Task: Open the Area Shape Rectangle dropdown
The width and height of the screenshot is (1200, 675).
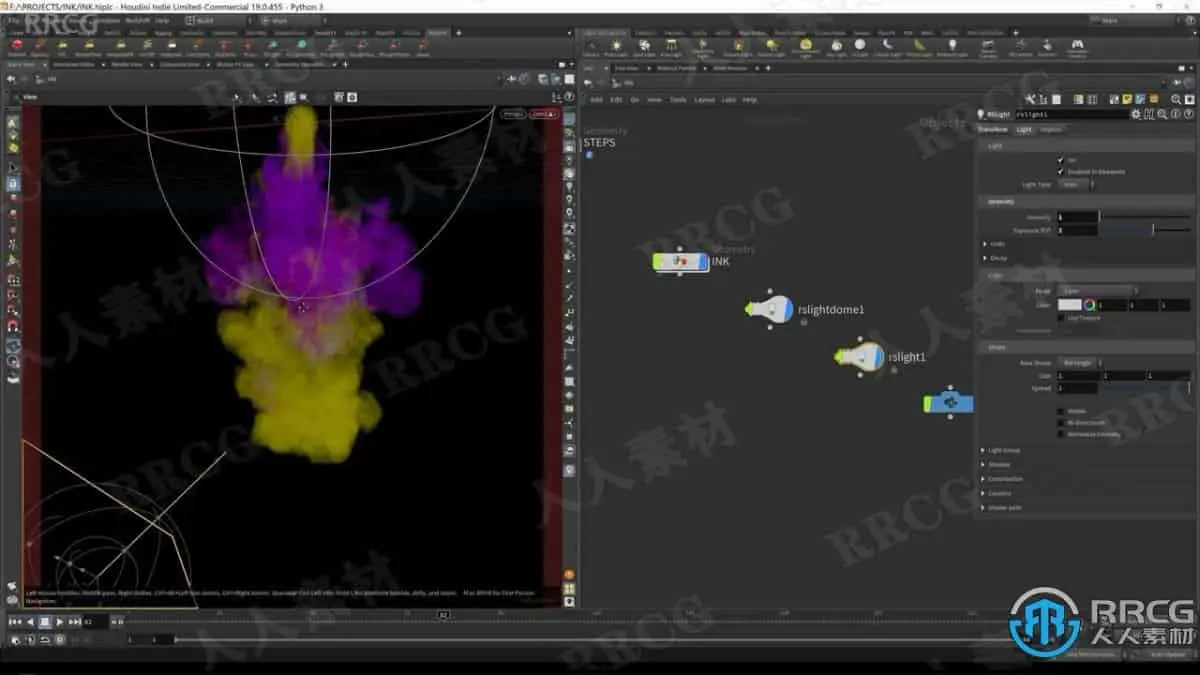Action: [x=1080, y=363]
